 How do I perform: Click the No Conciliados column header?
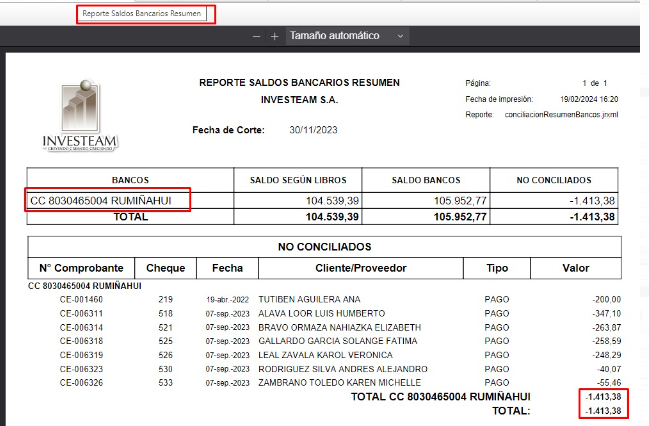pyautogui.click(x=554, y=180)
